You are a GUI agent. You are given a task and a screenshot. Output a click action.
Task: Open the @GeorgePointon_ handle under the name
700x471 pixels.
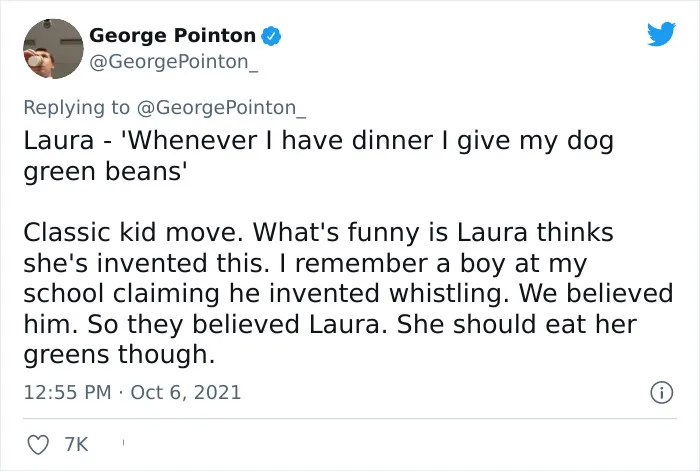[x=174, y=62]
